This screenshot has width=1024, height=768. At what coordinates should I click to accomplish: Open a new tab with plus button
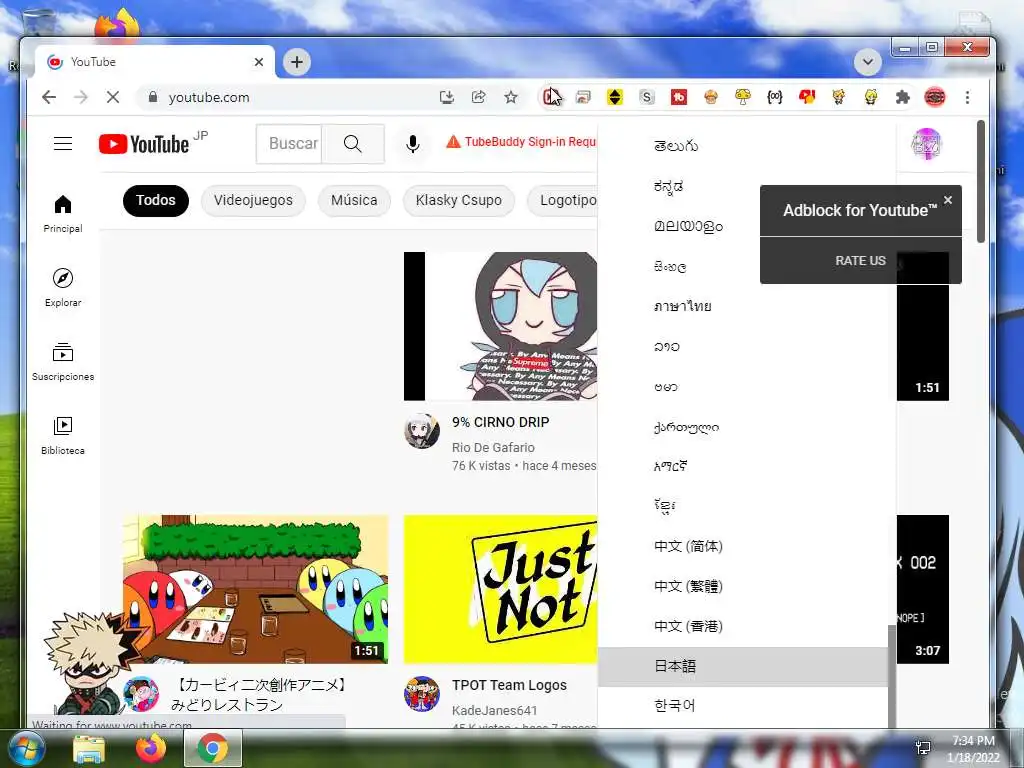coord(296,62)
